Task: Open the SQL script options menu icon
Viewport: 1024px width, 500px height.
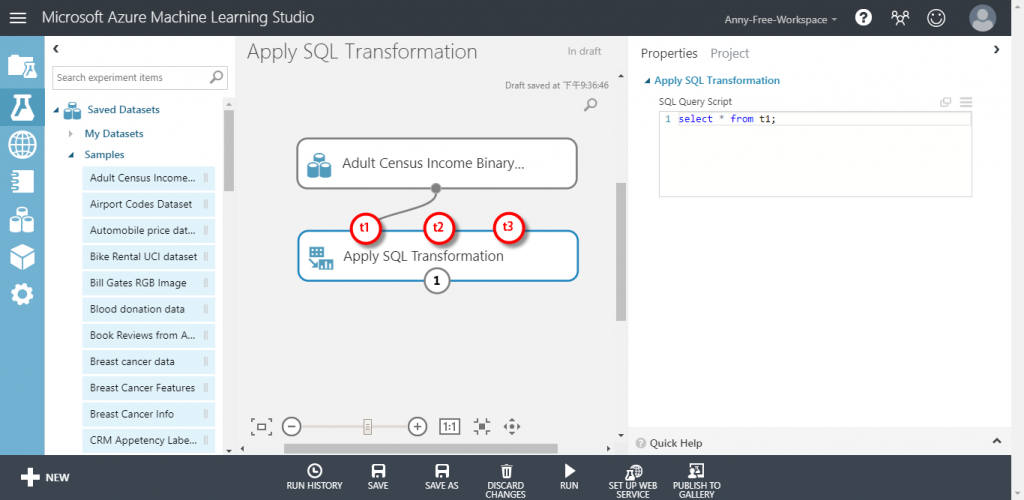Action: pyautogui.click(x=966, y=102)
